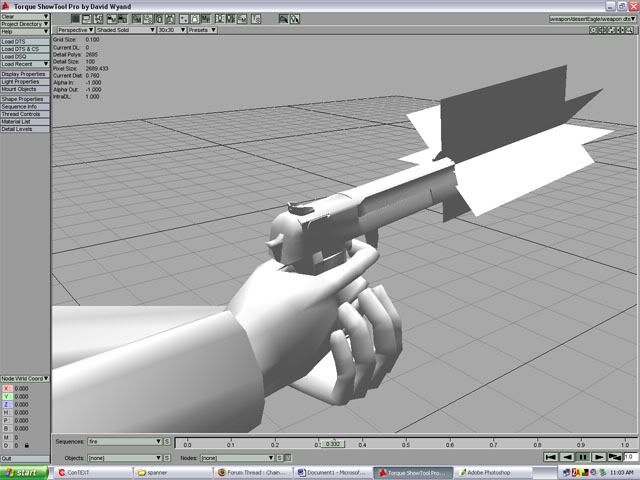Screen dimensions: 640x480
Task: Open the Project Directory menu
Action: click(25, 23)
